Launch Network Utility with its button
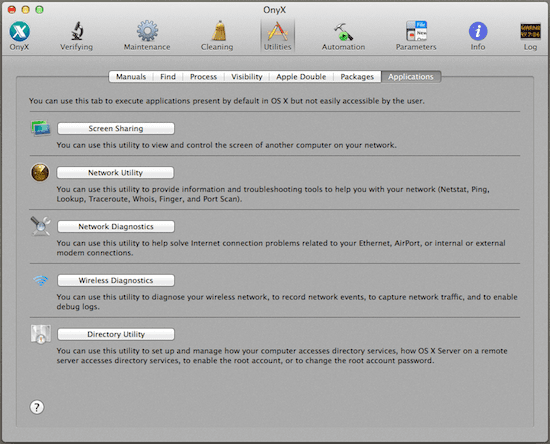This screenshot has width=550, height=444. click(115, 173)
